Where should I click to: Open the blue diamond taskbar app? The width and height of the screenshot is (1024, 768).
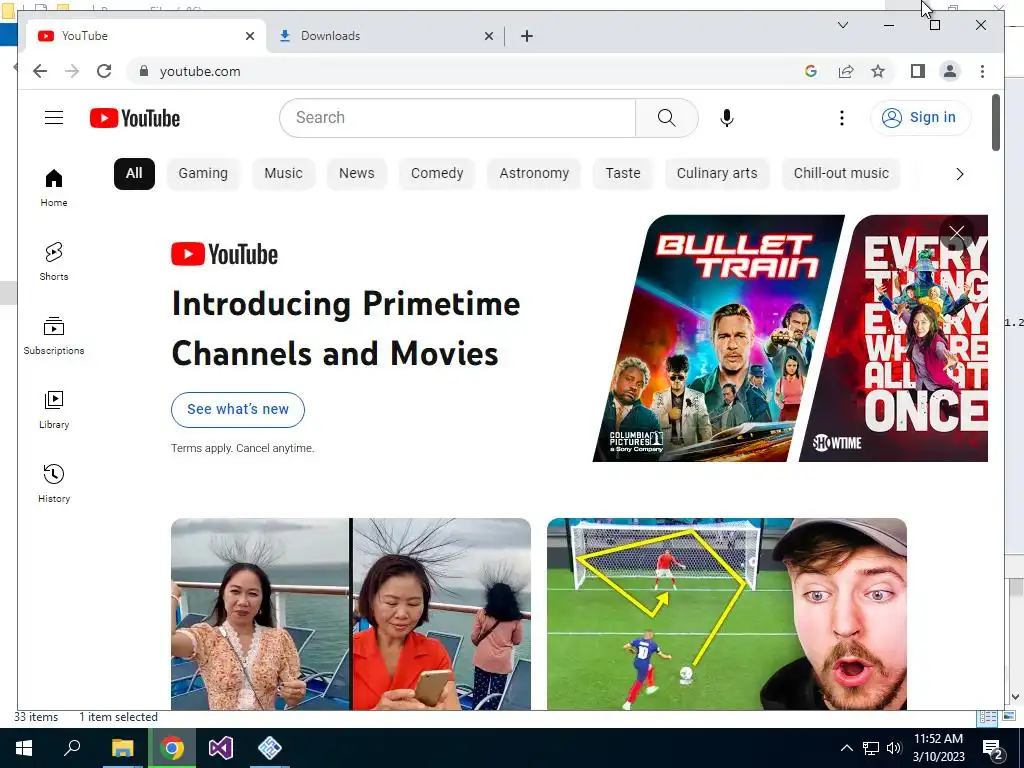[269, 748]
